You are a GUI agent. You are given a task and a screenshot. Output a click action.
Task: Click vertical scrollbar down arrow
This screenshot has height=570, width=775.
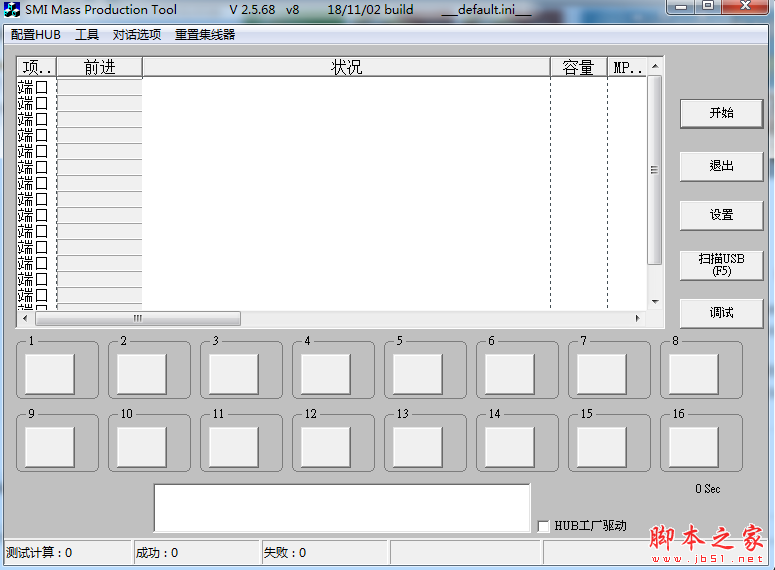655,302
